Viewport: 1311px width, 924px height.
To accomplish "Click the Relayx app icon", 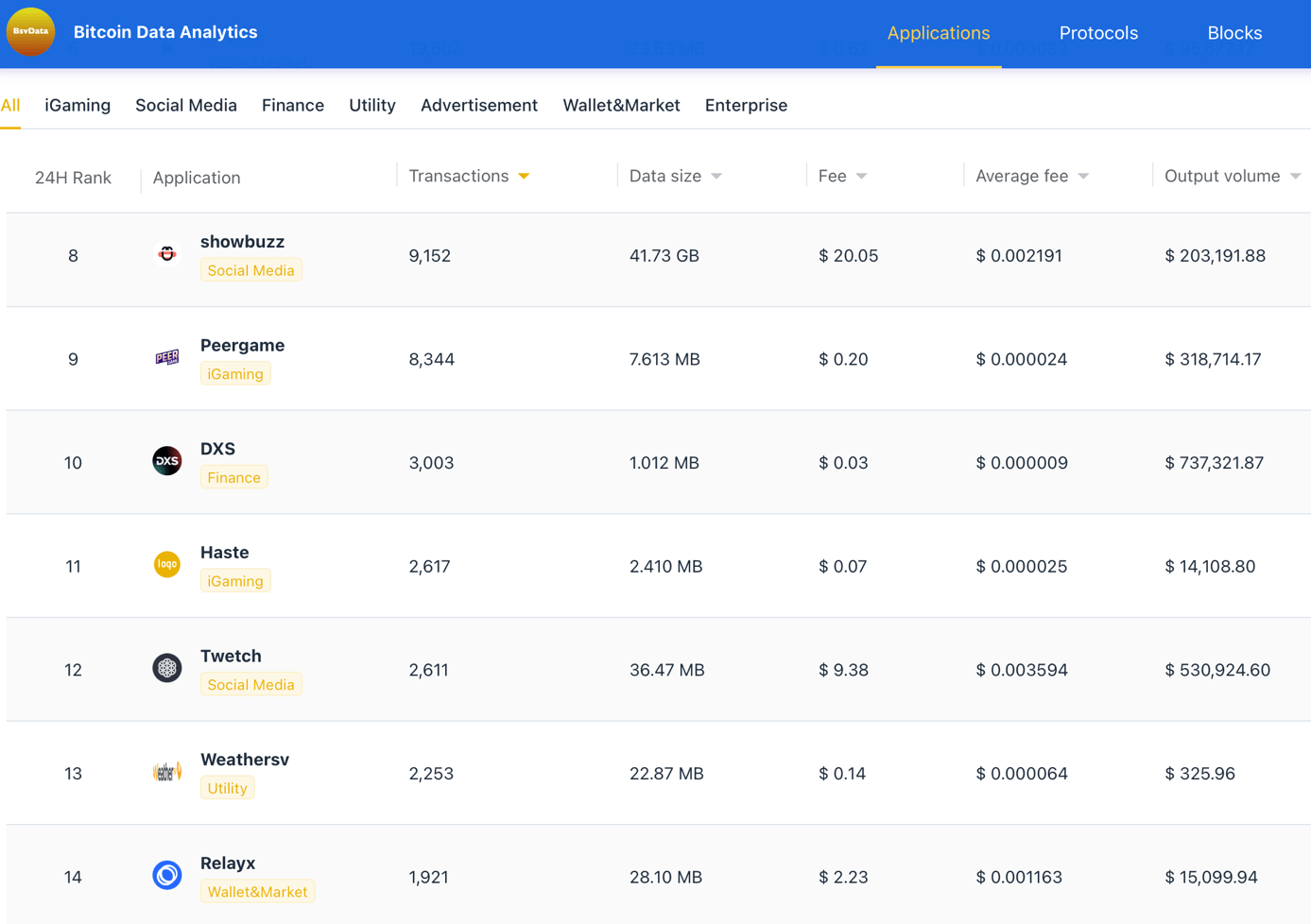I will click(167, 875).
